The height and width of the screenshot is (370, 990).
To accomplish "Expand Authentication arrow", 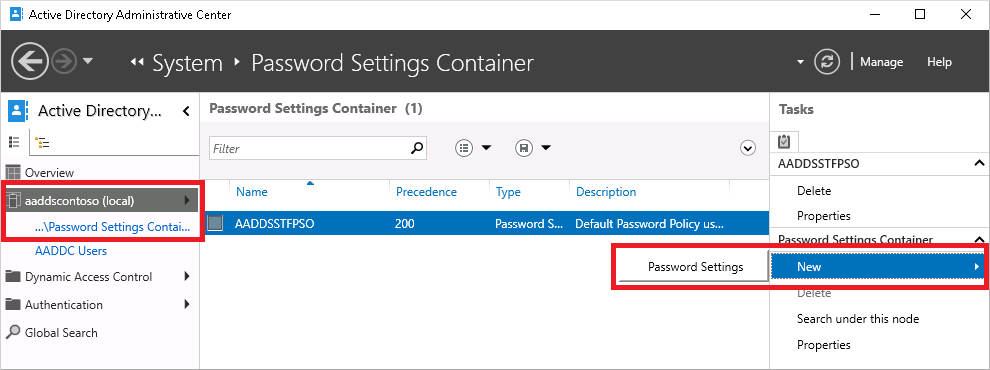I will (187, 304).
